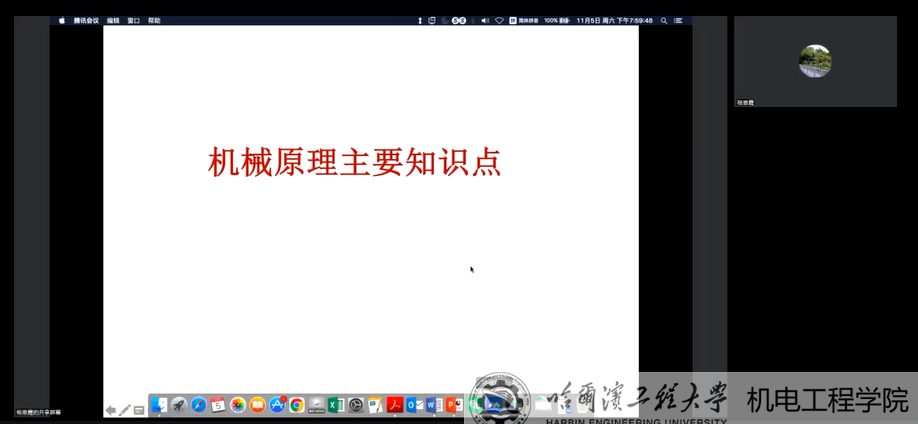The height and width of the screenshot is (424, 918).
Task: Open the volume control in menu bar
Action: point(485,20)
